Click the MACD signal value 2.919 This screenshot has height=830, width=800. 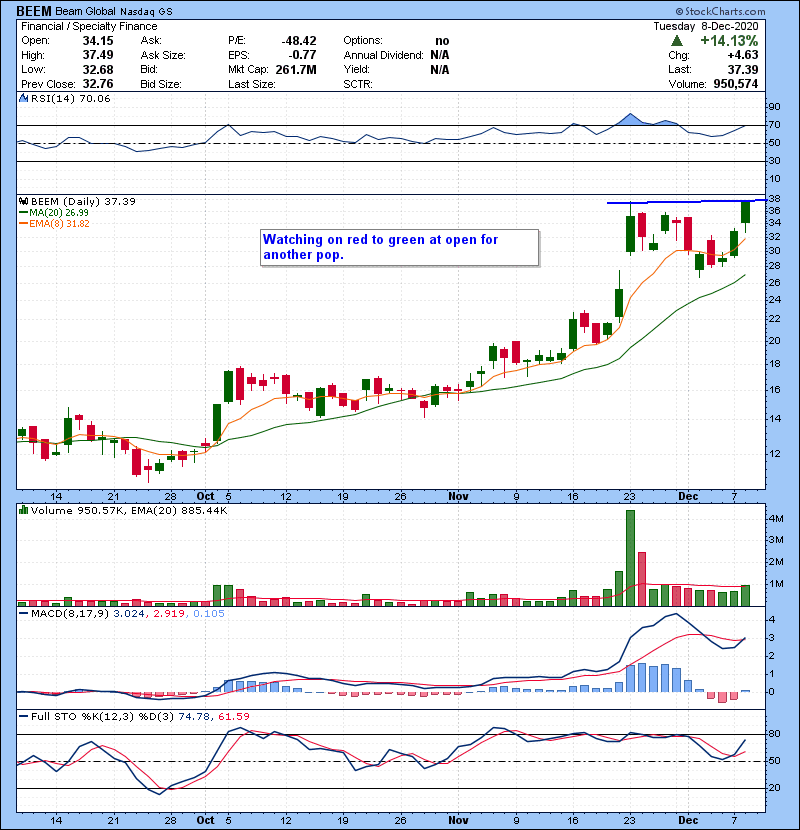click(169, 614)
